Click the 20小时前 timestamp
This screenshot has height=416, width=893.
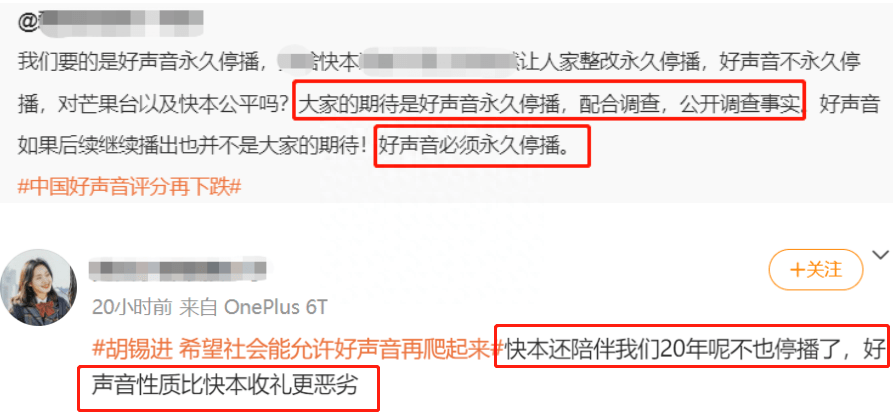click(132, 308)
